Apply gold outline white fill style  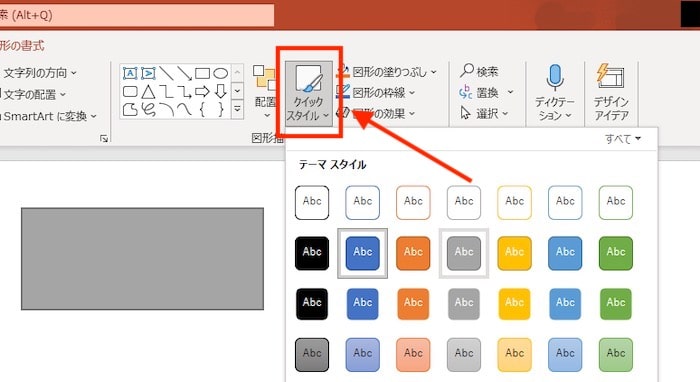click(515, 203)
